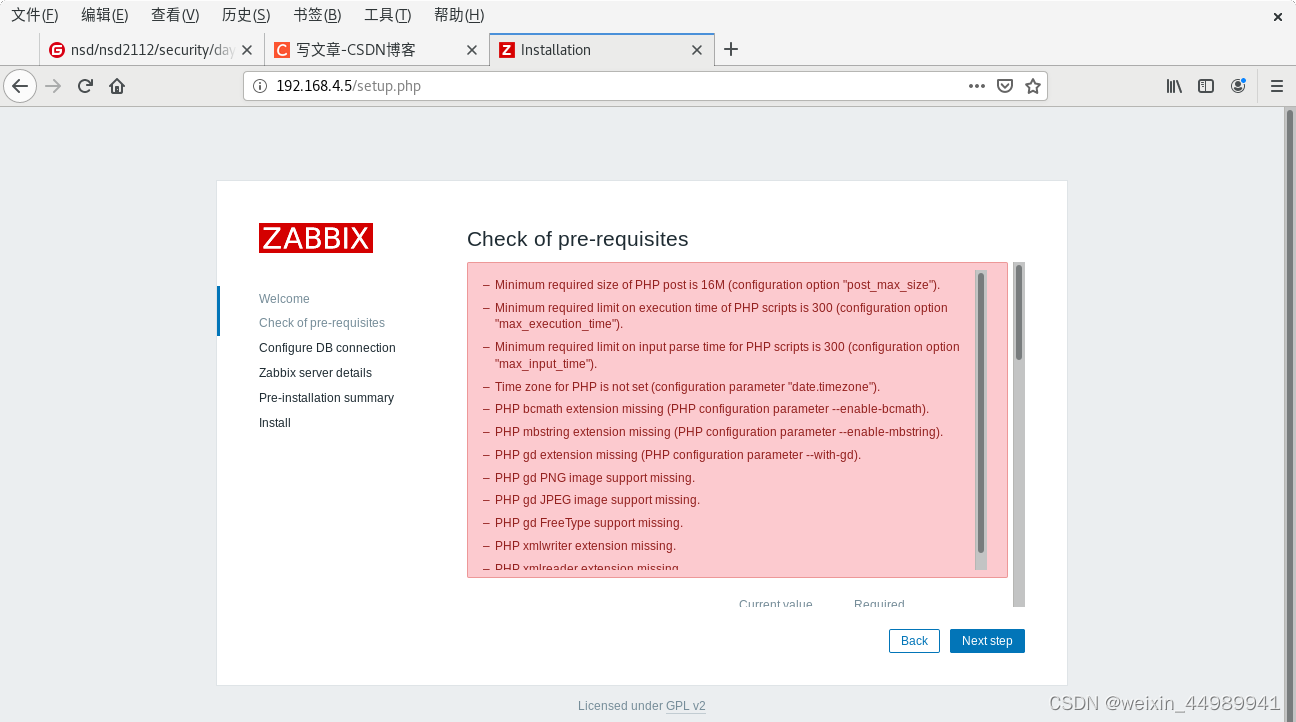This screenshot has height=722, width=1296.
Task: Click the date.timezone error message
Action: pyautogui.click(x=688, y=387)
